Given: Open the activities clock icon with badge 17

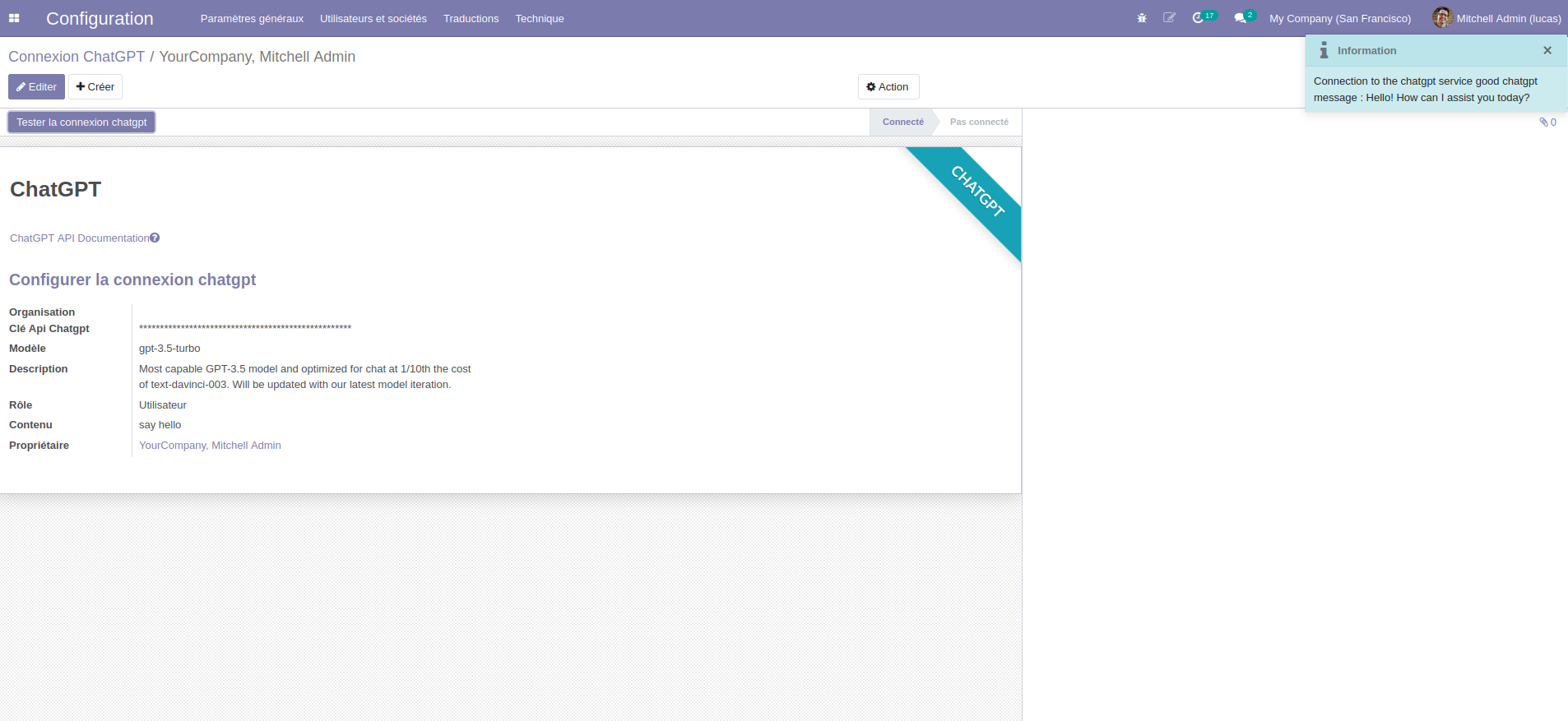Looking at the screenshot, I should tap(1204, 17).
